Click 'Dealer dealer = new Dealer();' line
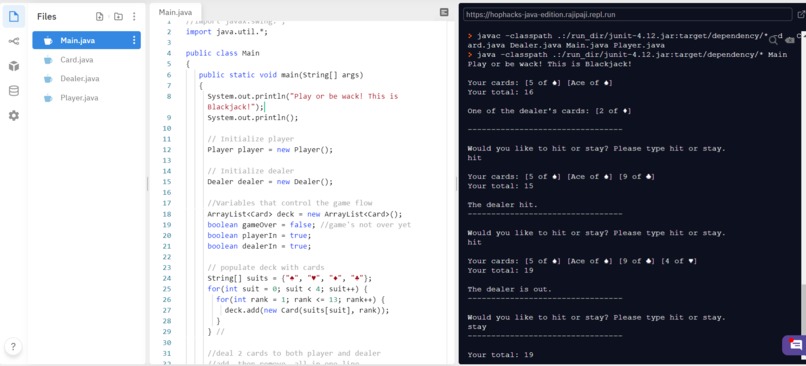Image resolution: width=806 pixels, height=366 pixels. pos(270,181)
